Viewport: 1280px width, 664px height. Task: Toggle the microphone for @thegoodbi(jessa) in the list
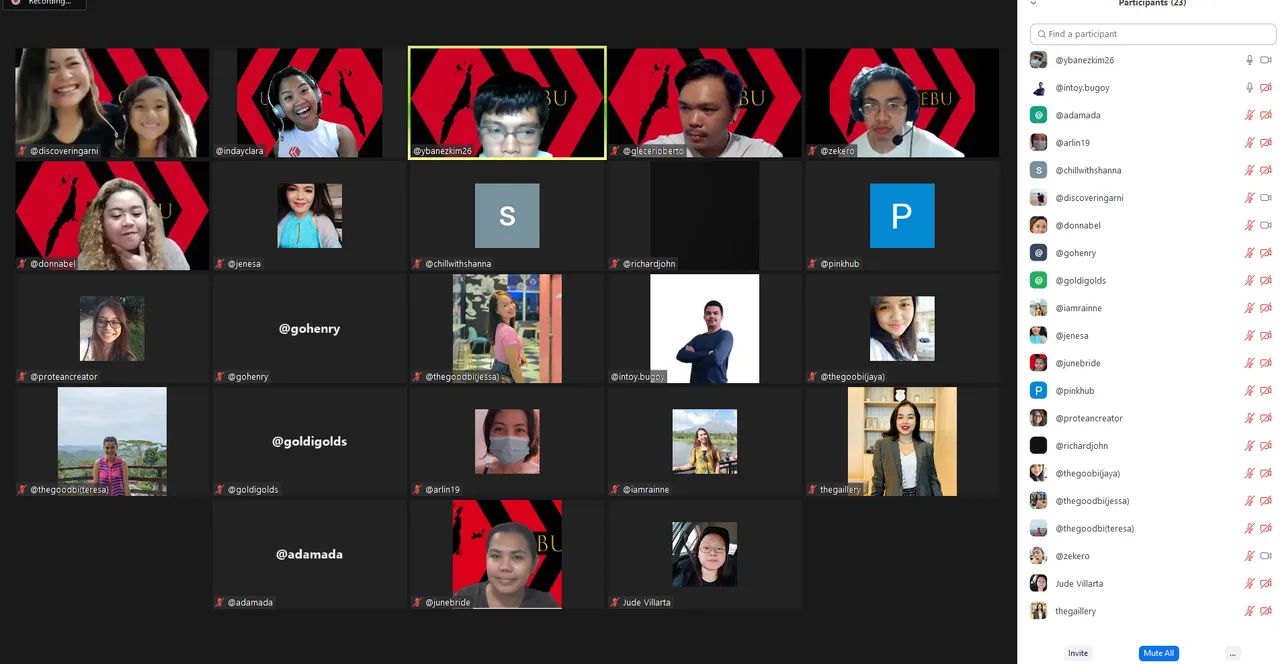[1249, 500]
